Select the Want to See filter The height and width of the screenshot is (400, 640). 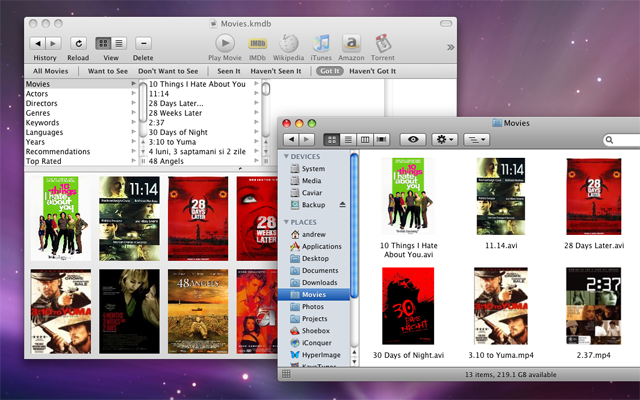pyautogui.click(x=108, y=71)
